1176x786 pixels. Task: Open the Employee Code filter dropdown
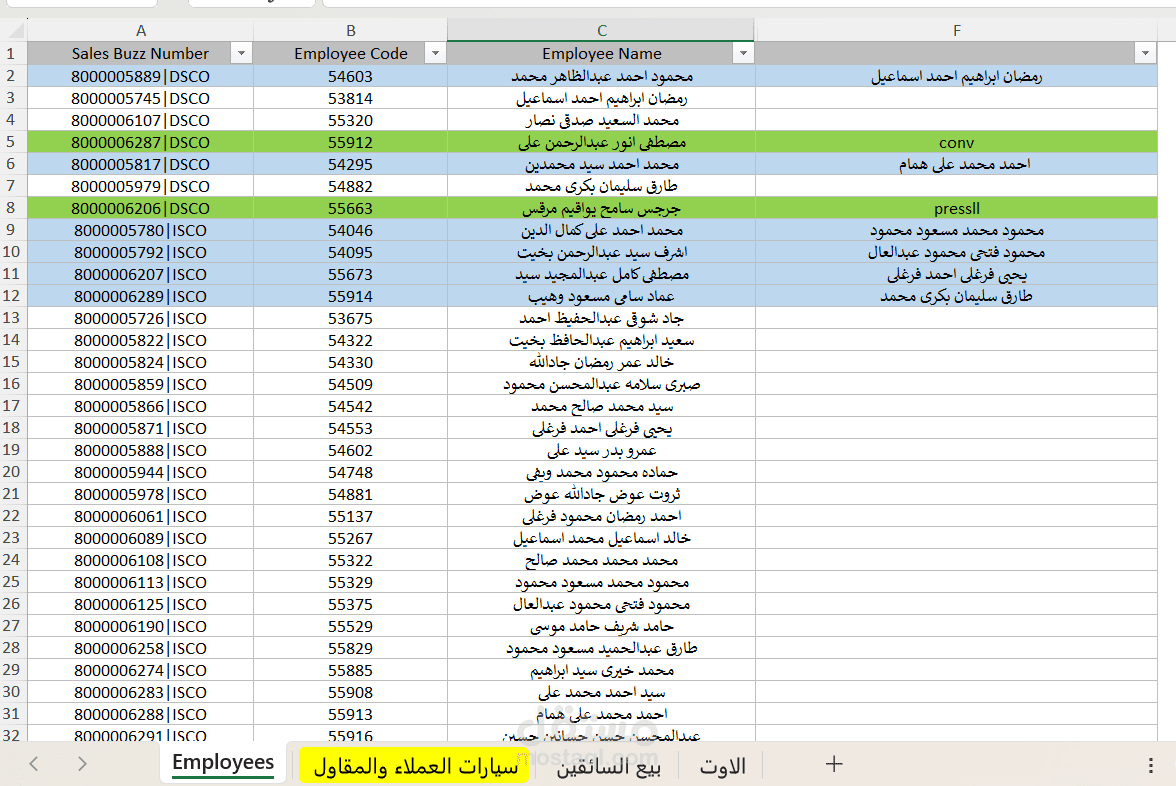click(x=435, y=53)
